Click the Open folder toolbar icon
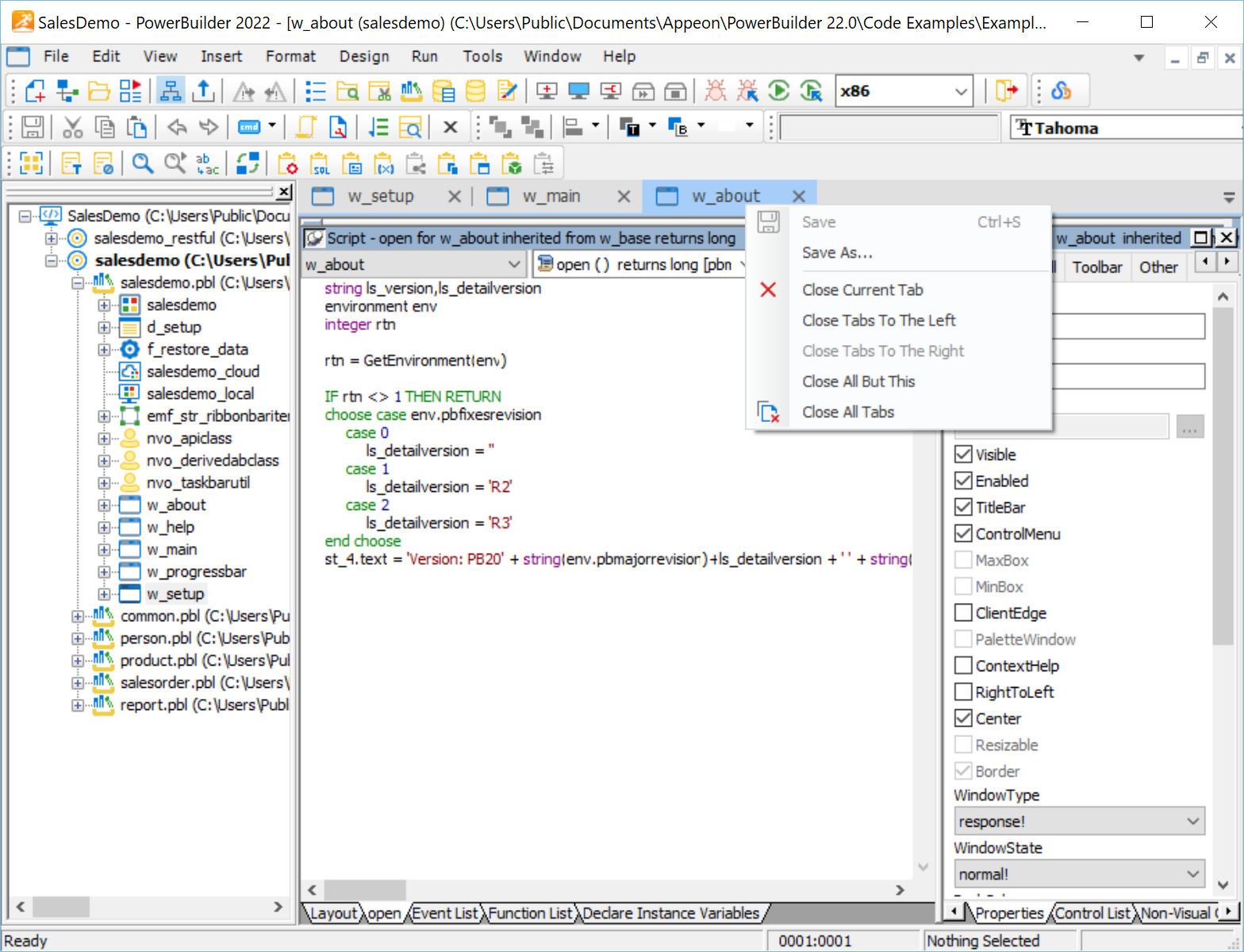1244x952 pixels. point(99,91)
